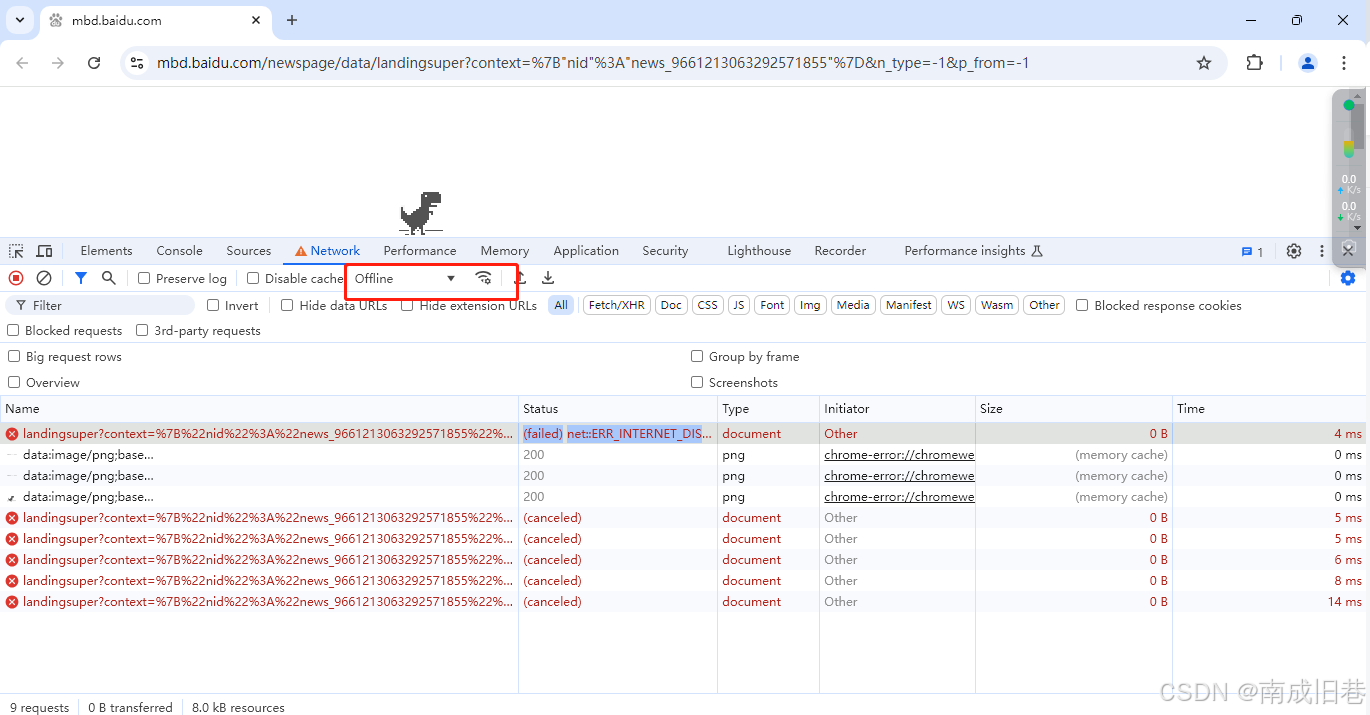Open the network search panel
This screenshot has height=715, width=1370.
click(x=108, y=278)
